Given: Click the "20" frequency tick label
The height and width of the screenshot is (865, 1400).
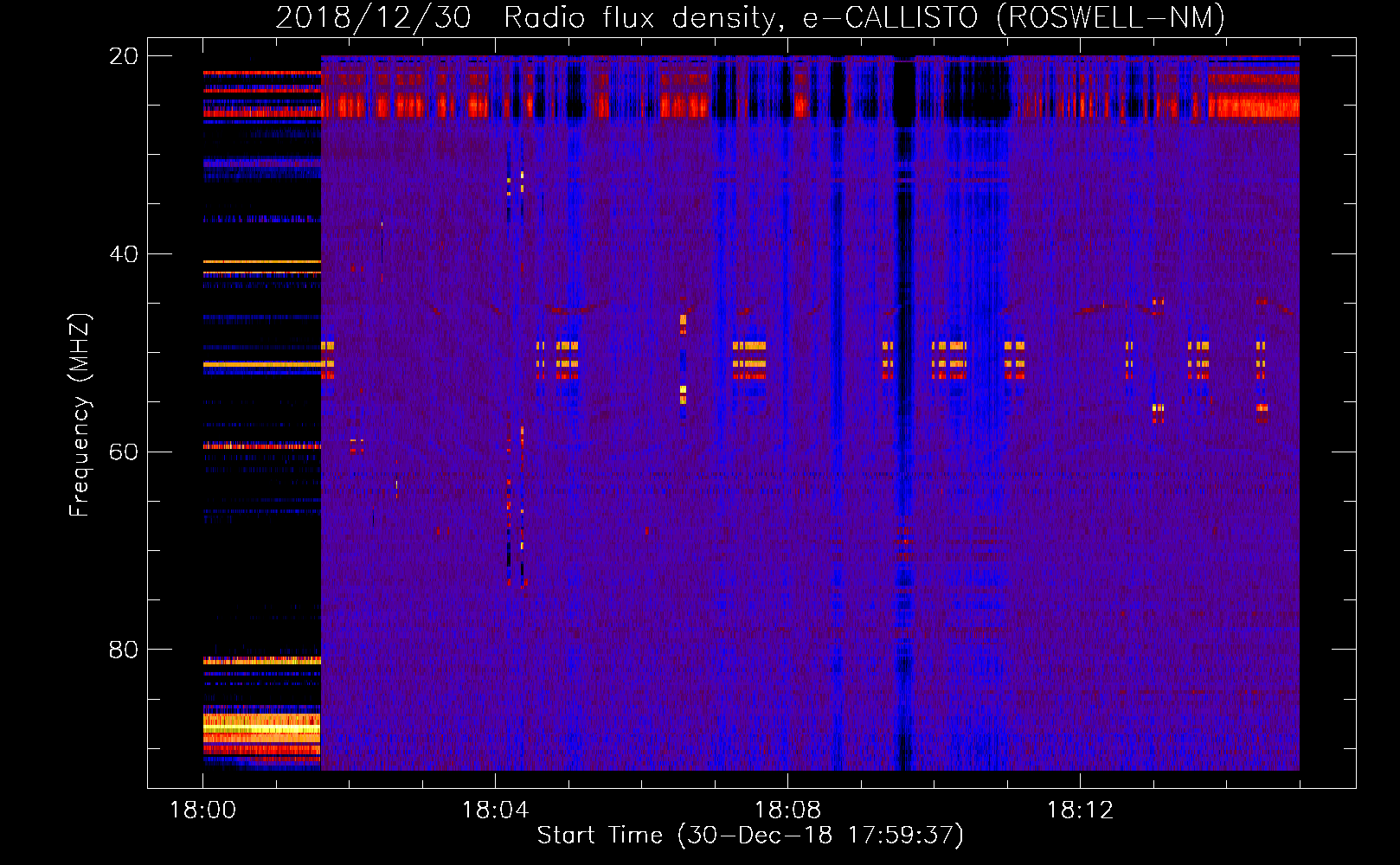Looking at the screenshot, I should [124, 56].
